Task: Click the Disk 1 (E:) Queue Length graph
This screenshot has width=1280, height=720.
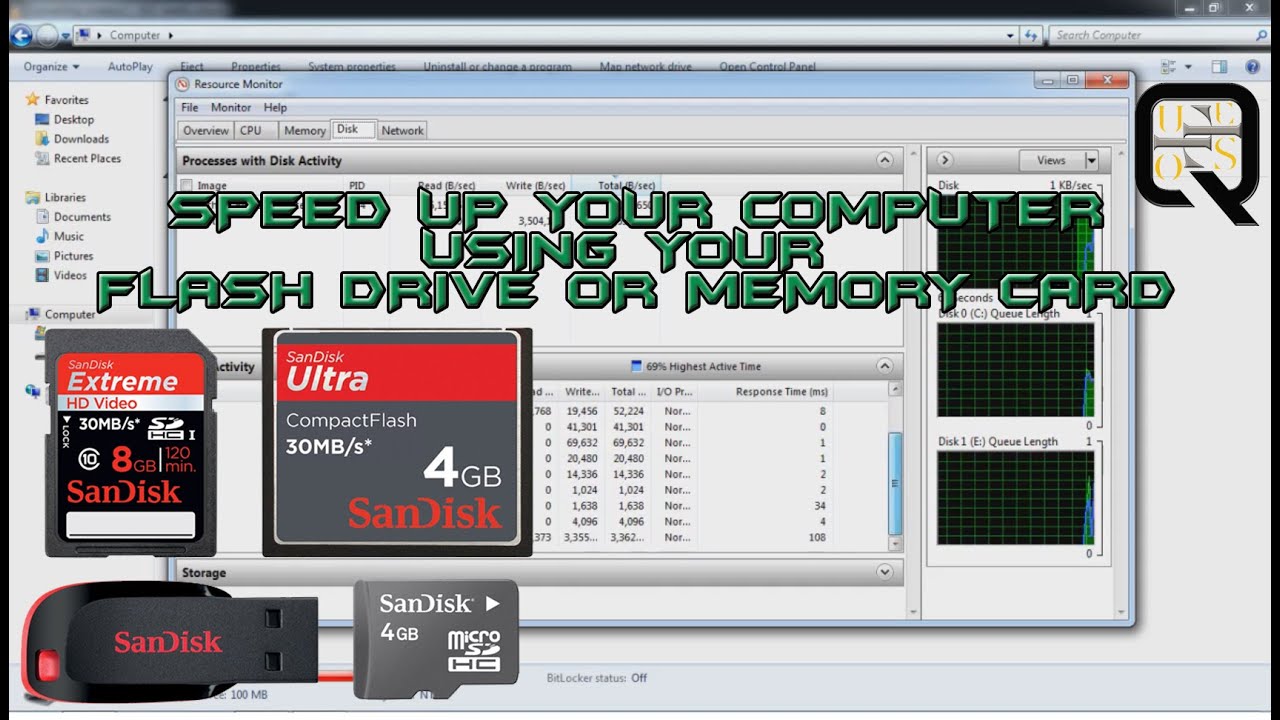Action: pyautogui.click(x=1015, y=497)
